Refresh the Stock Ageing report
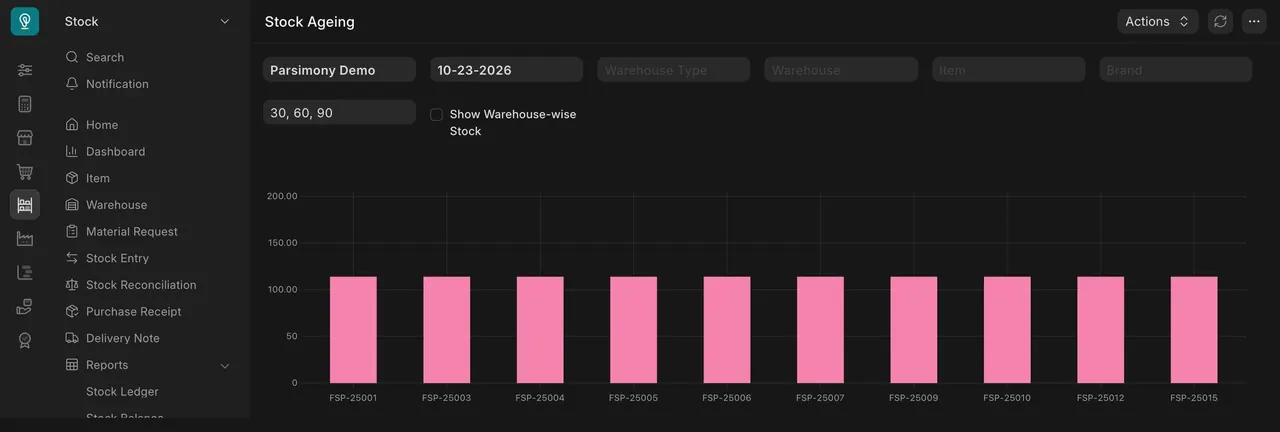Screen dimensions: 1280x432 pos(1220,21)
